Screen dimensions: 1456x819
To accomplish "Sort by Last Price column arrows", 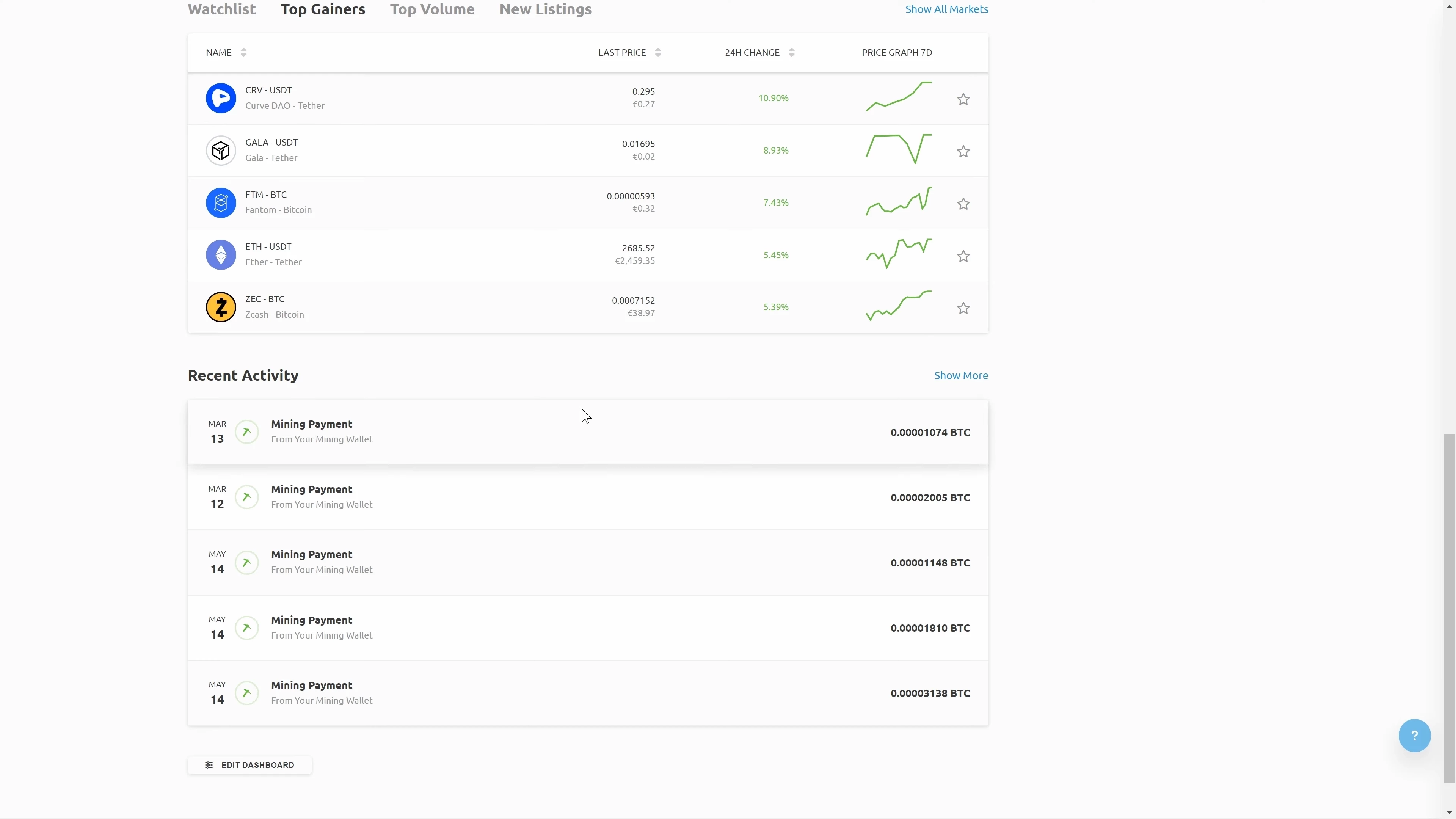I will 658,53.
